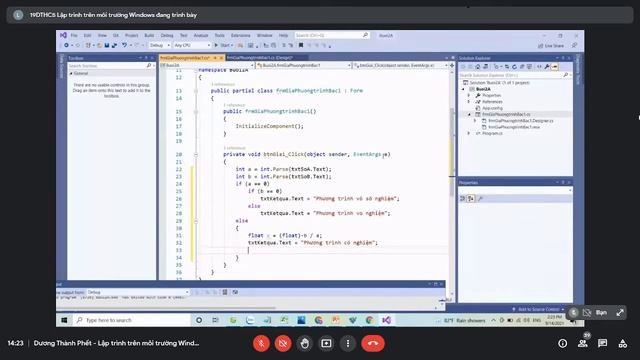
Task: Click Property Pages wrench in Properties panel
Action: coord(480,198)
